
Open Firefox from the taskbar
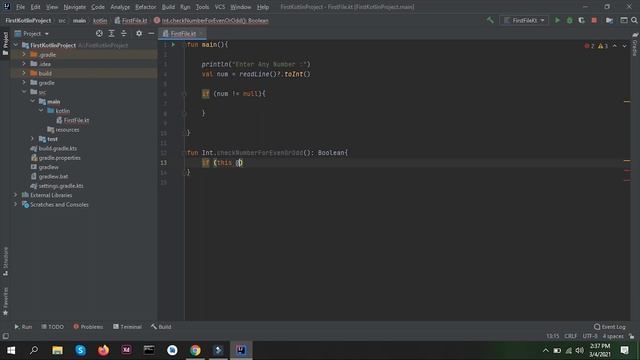coord(103,350)
